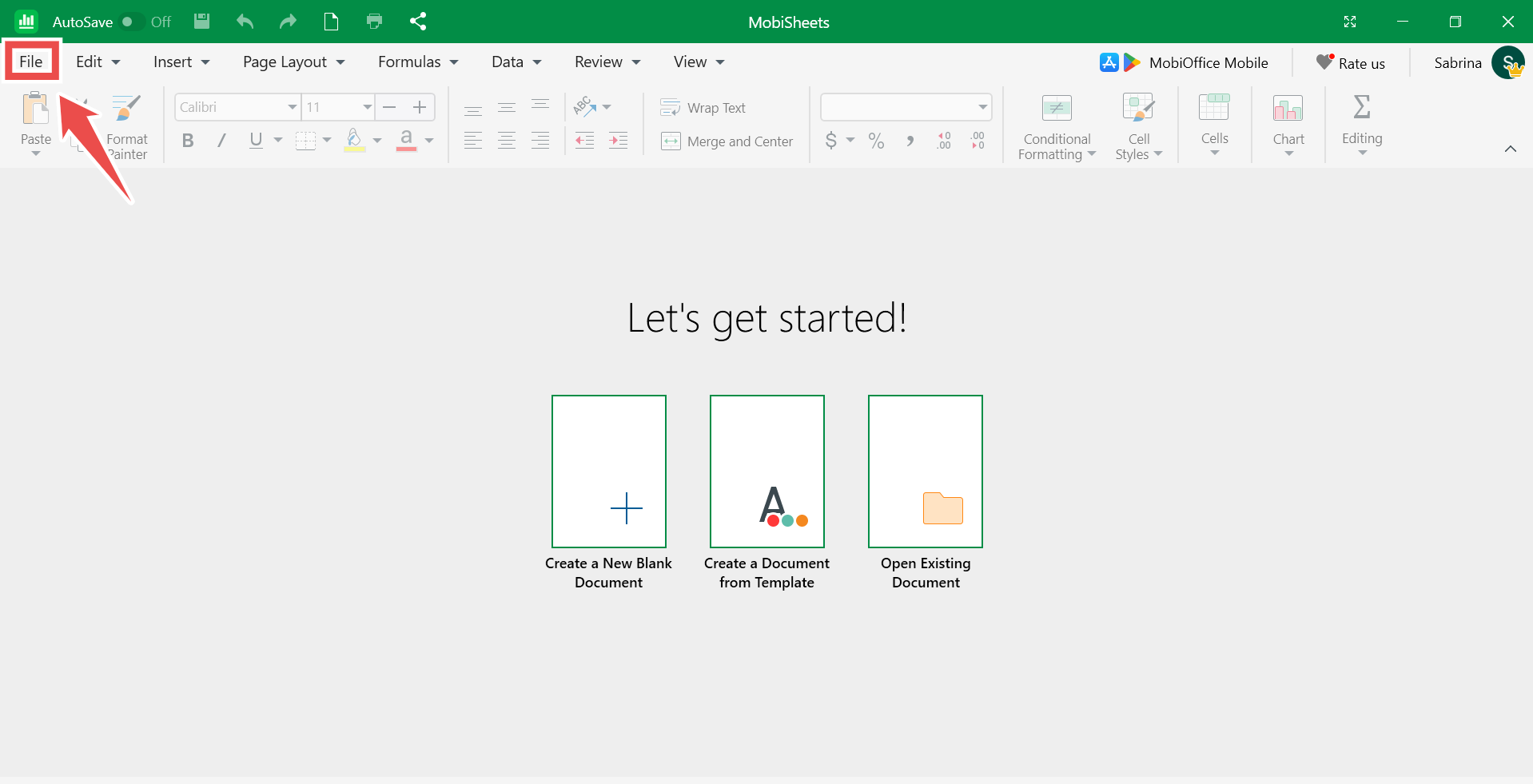This screenshot has width=1533, height=784.
Task: Click the Share icon
Action: [x=418, y=22]
